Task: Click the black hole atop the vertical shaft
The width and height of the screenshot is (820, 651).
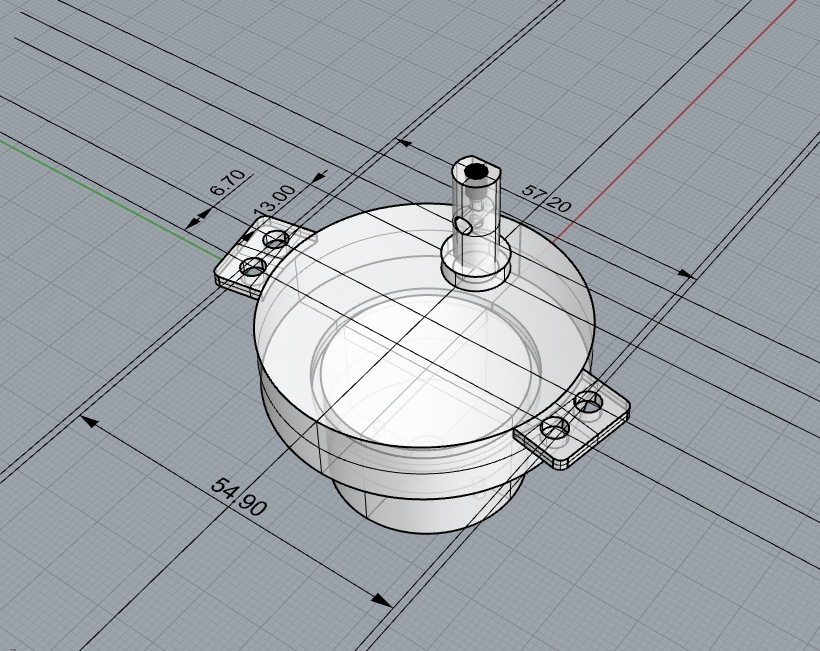Action: pyautogui.click(x=476, y=171)
